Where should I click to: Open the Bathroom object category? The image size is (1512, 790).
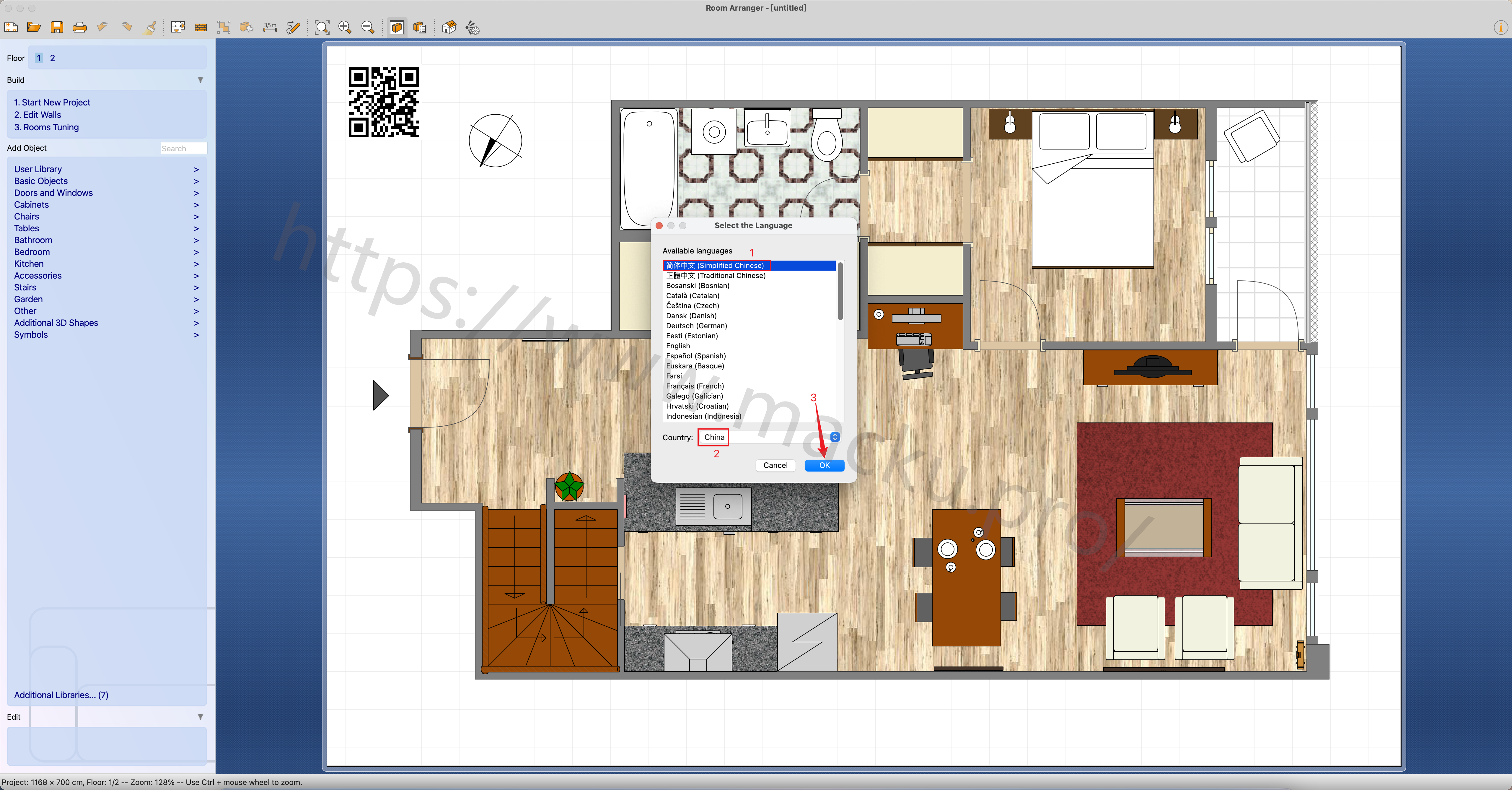point(33,240)
